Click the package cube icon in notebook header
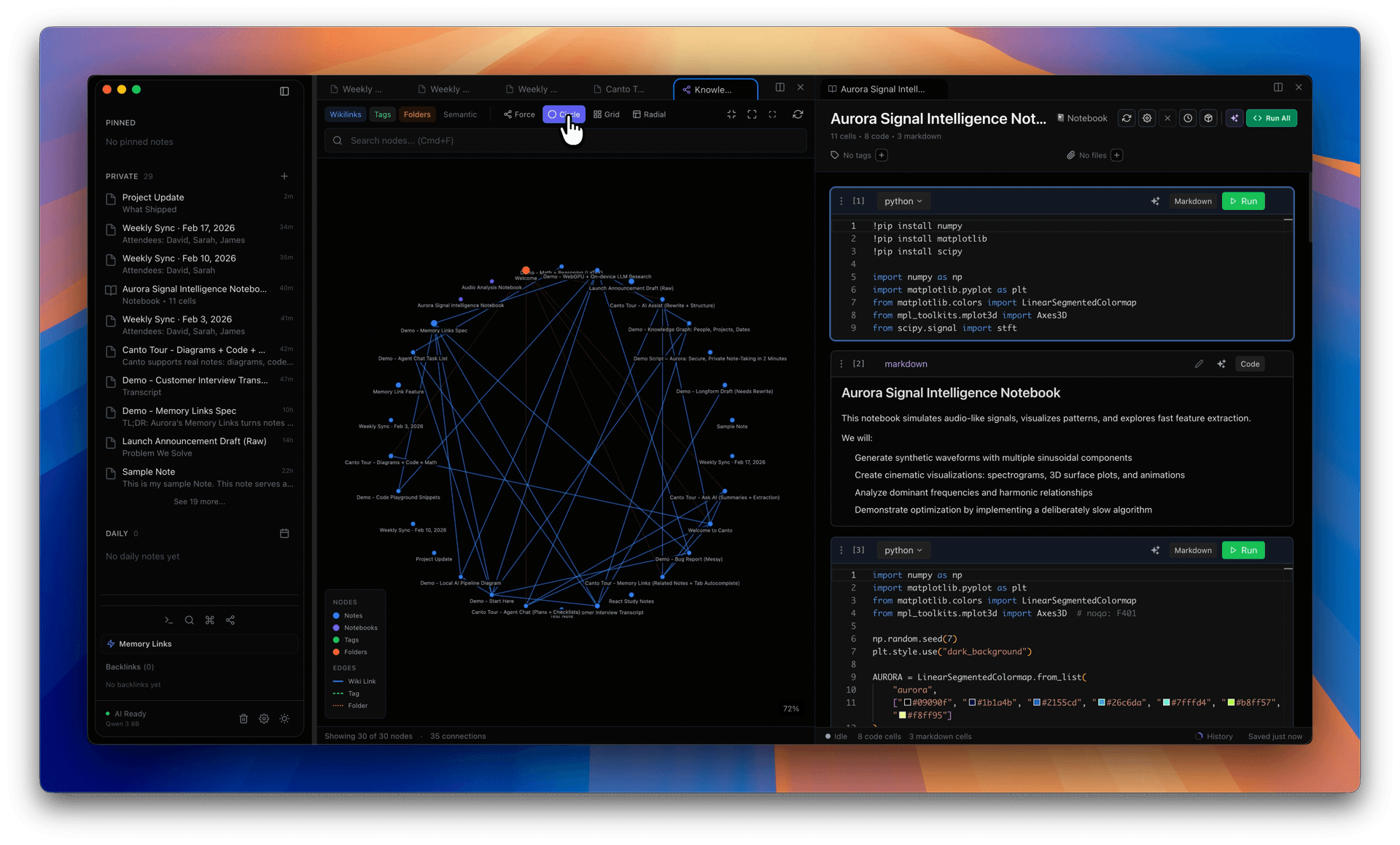Screen dimensions: 1400x845 pos(1208,118)
